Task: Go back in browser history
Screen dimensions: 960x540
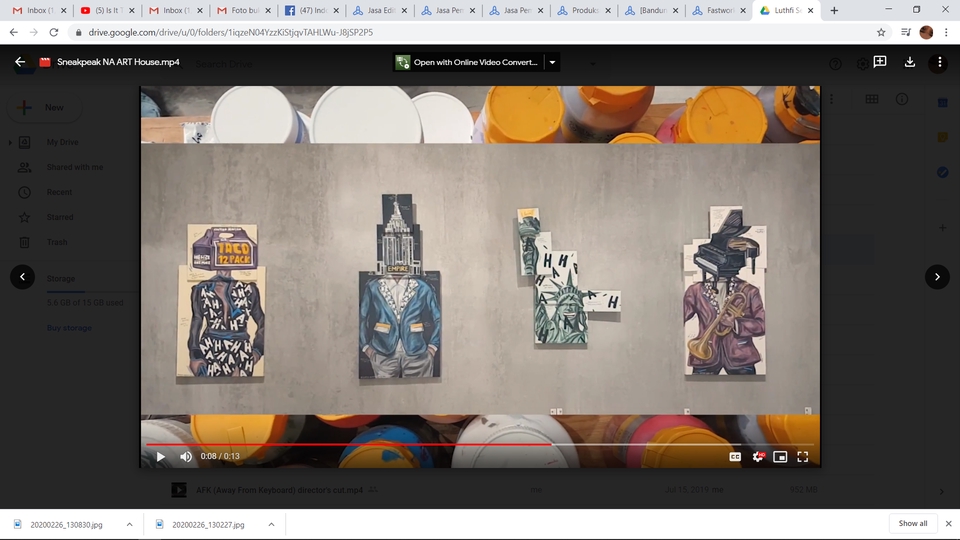Action: point(14,32)
